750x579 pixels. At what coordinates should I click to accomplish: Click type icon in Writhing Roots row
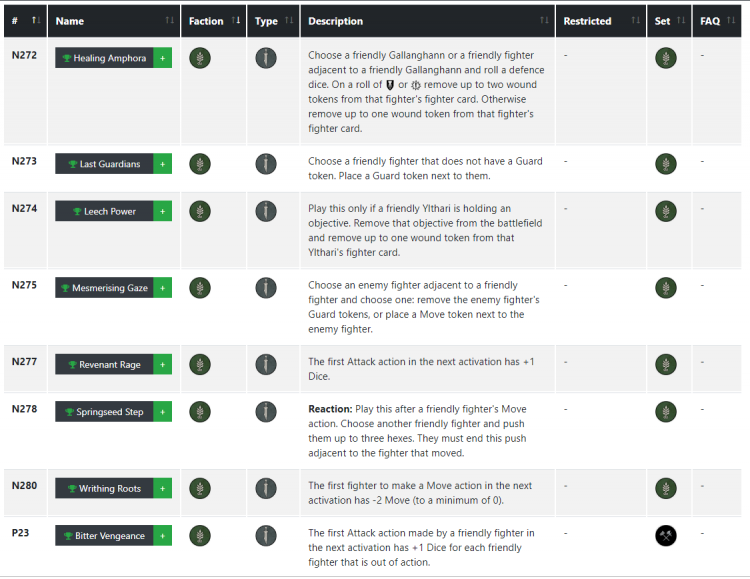[265, 489]
